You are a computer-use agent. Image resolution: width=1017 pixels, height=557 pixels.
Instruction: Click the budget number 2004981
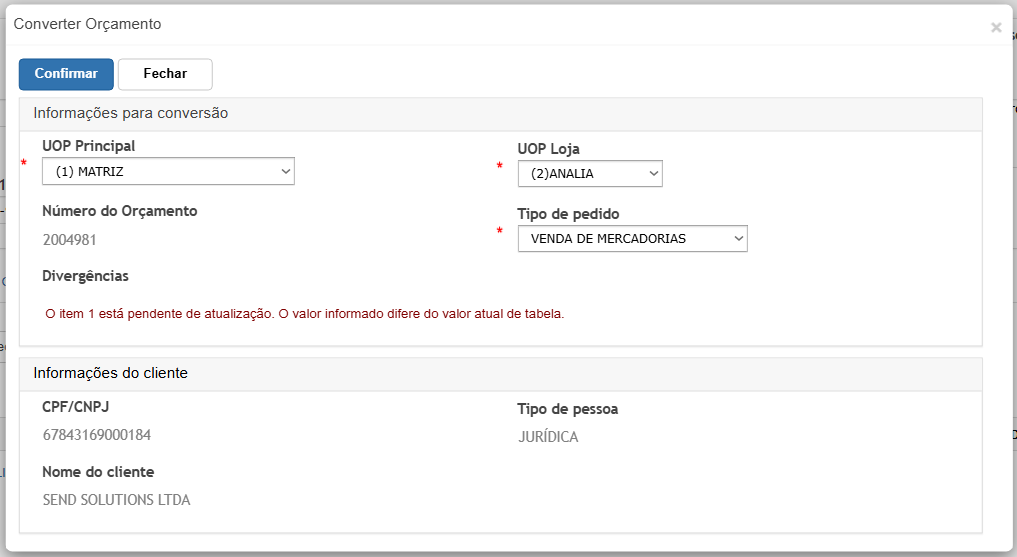coord(70,240)
